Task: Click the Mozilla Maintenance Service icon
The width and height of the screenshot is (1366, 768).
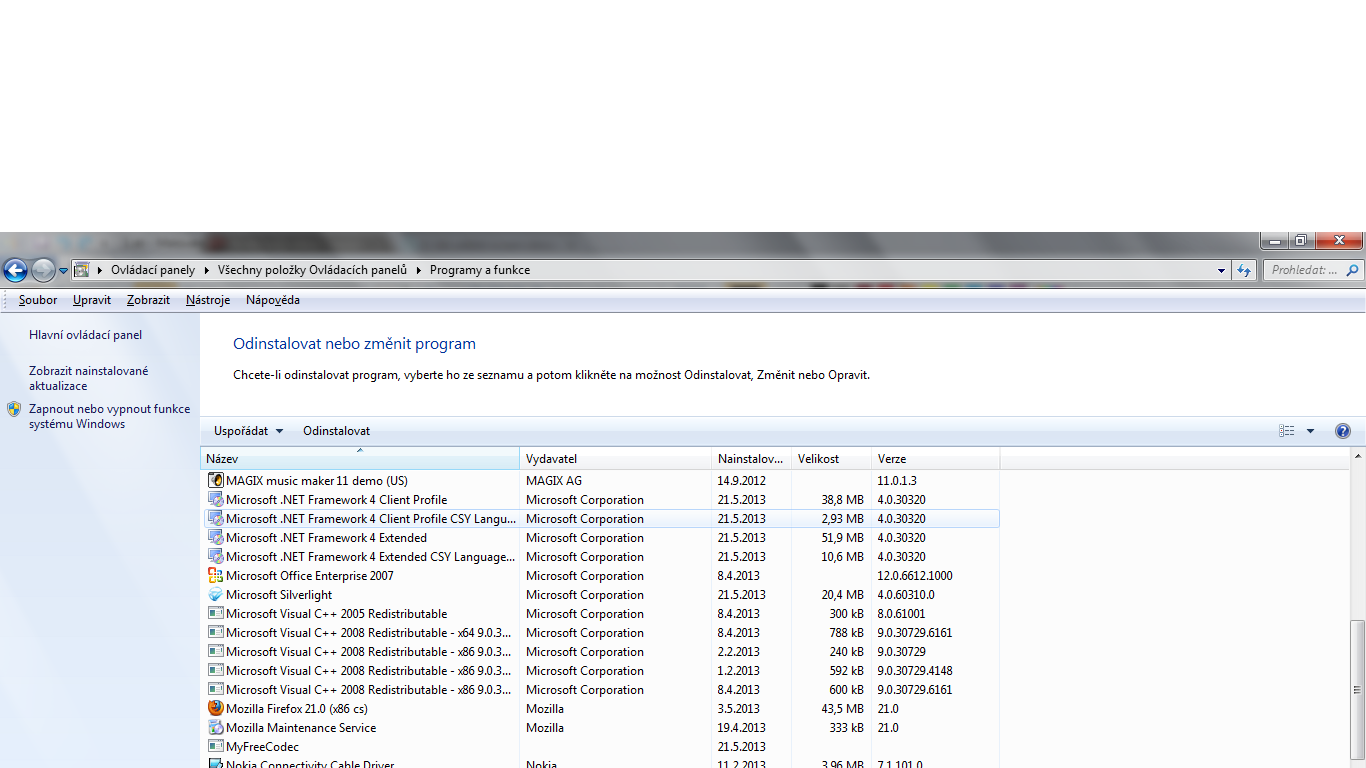Action: (x=215, y=728)
